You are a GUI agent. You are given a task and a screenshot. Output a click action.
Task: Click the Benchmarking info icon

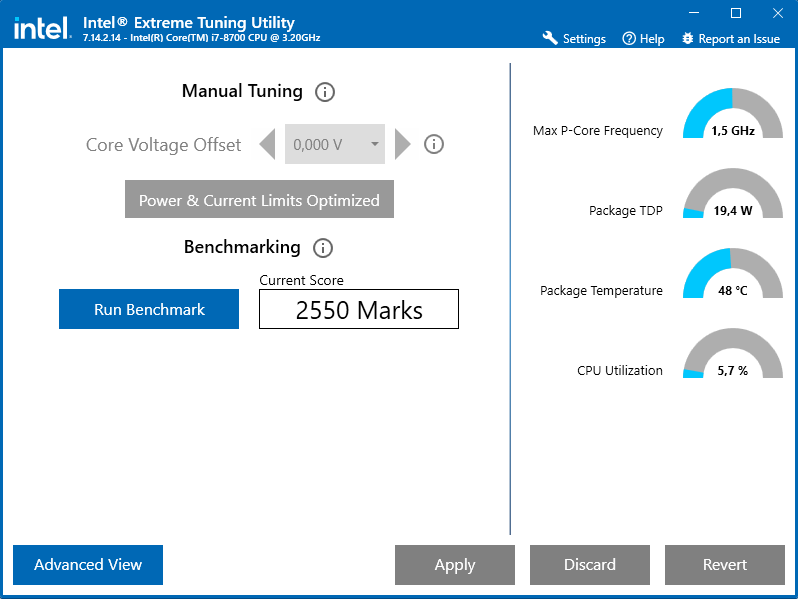tap(323, 248)
